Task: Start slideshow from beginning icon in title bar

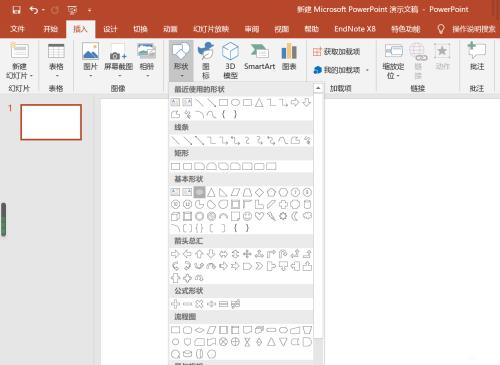Action: pos(72,10)
